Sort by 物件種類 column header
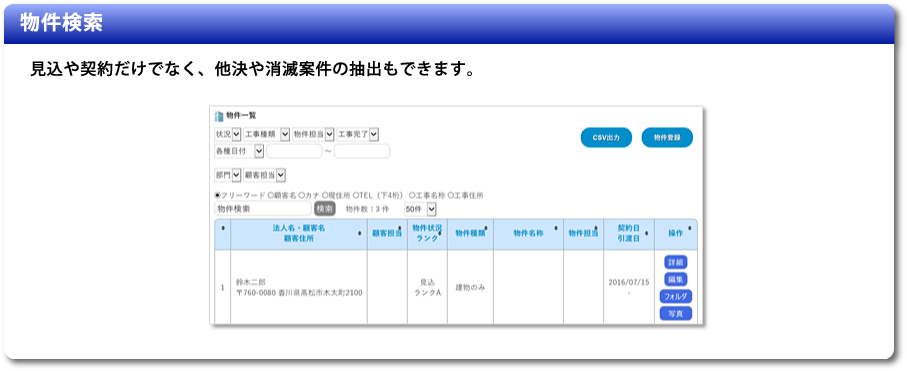 tap(470, 234)
